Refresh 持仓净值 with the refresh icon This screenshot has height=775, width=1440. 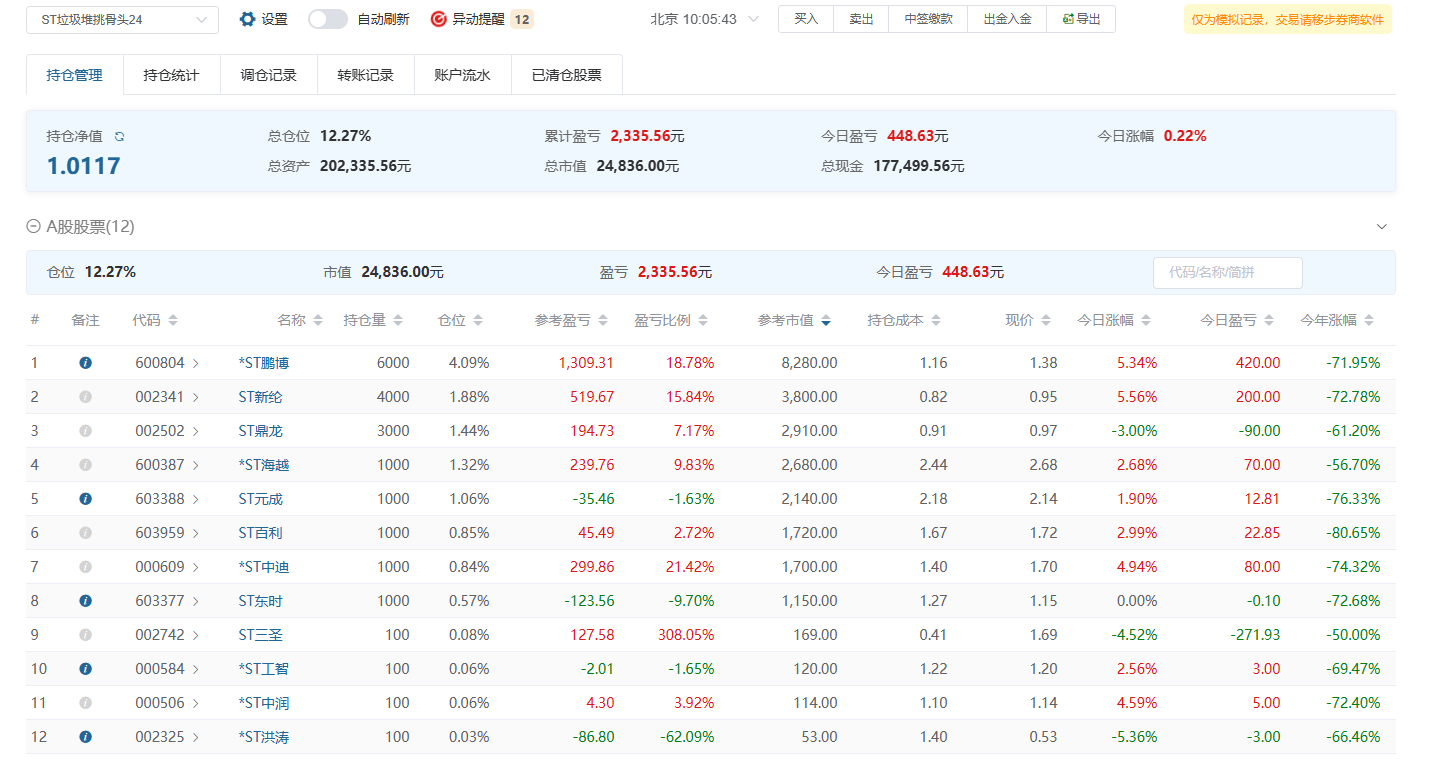(x=120, y=137)
